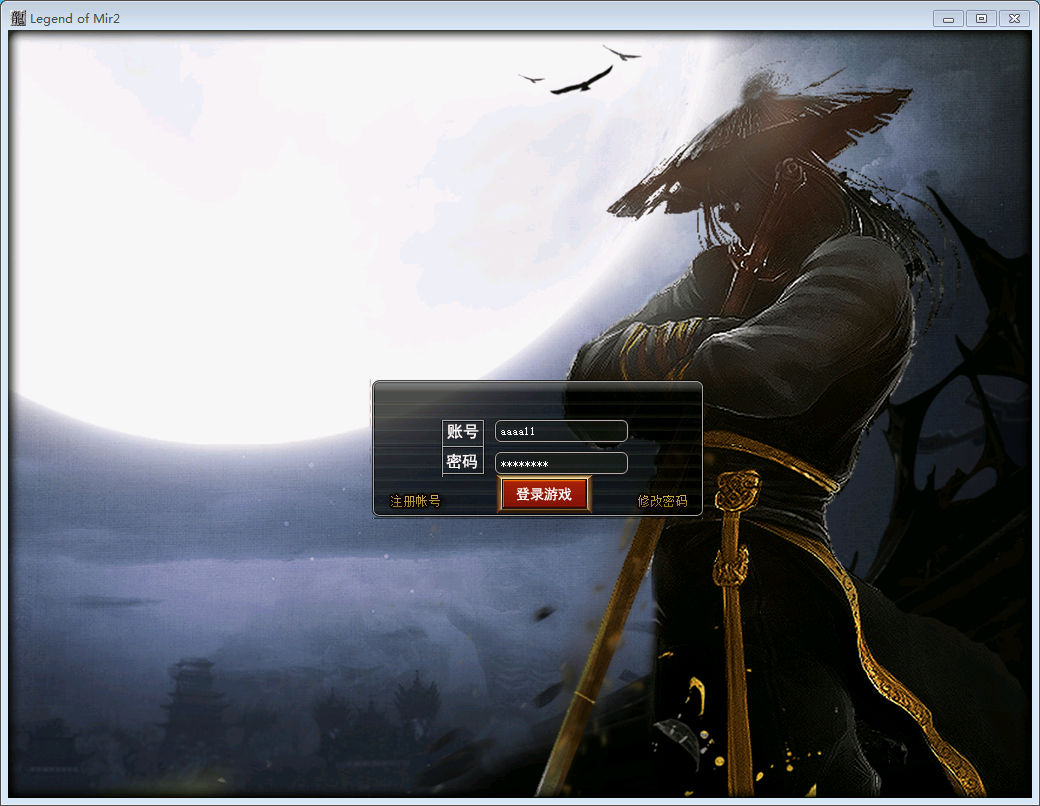Click the golden knot ornament on the warrior's belt

point(736,492)
